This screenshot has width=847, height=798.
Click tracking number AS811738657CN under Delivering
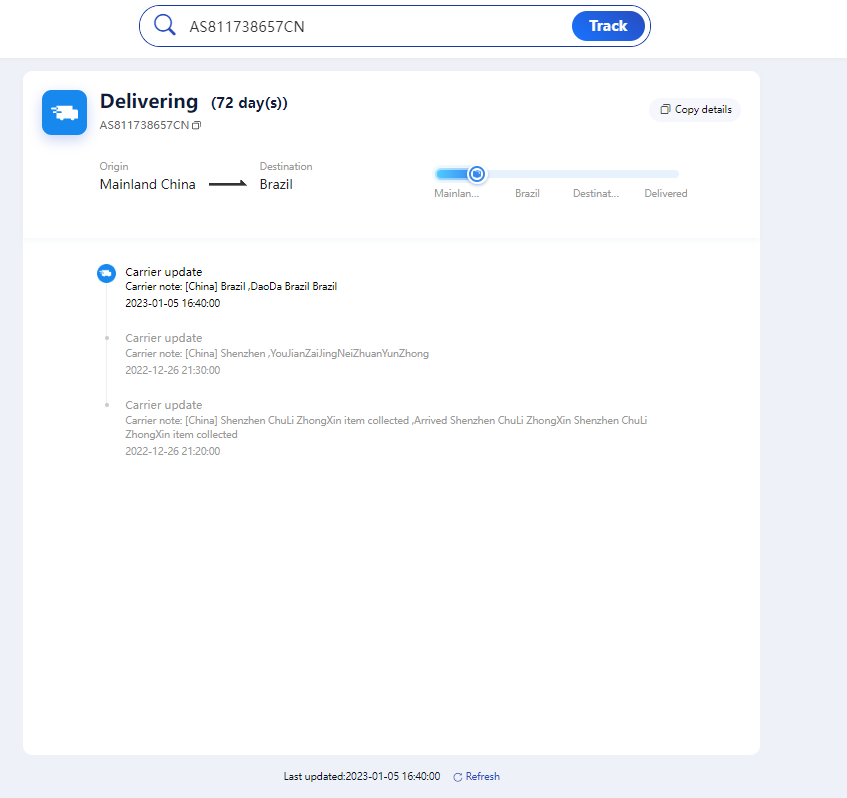144,125
